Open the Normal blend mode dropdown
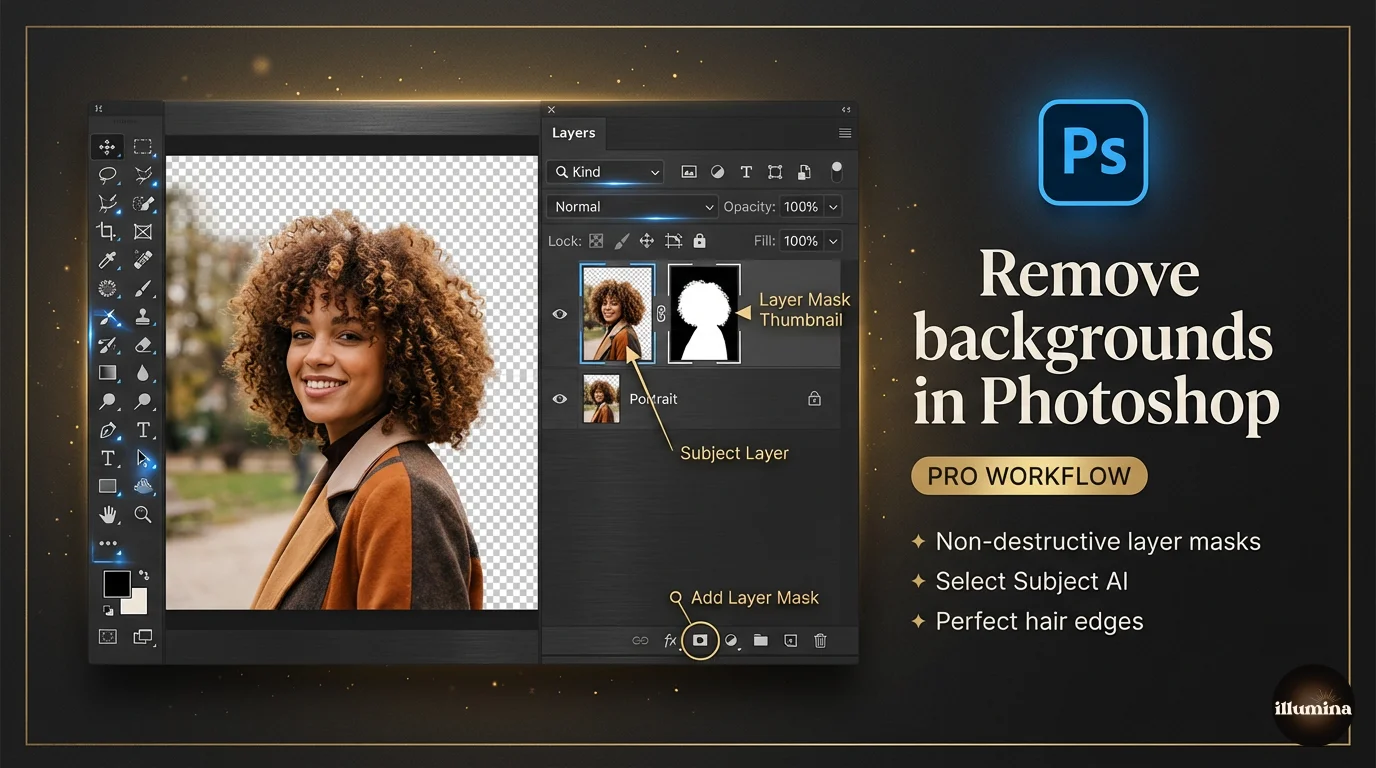 631,206
